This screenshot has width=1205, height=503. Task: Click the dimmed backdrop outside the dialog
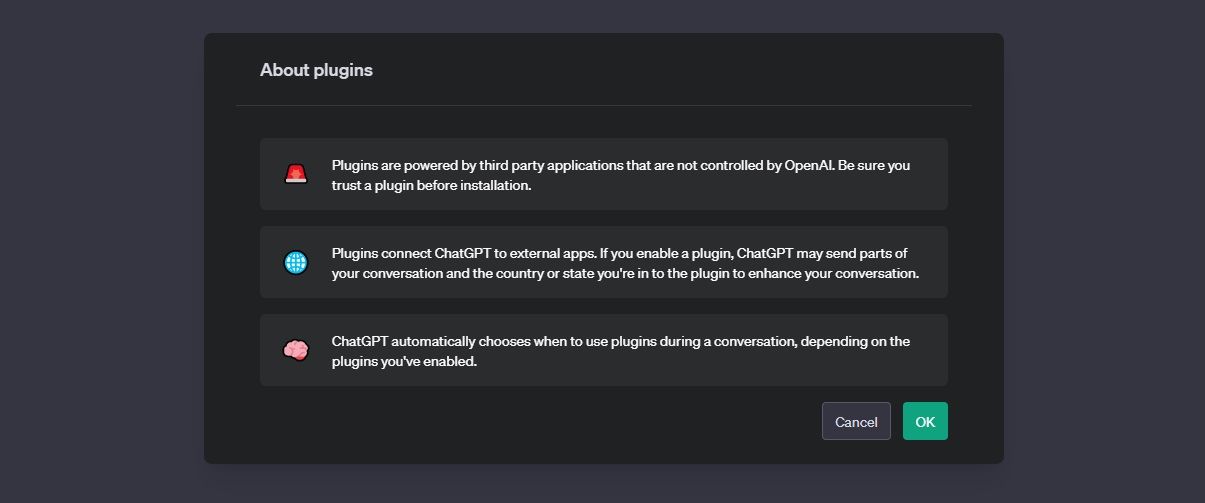100,250
